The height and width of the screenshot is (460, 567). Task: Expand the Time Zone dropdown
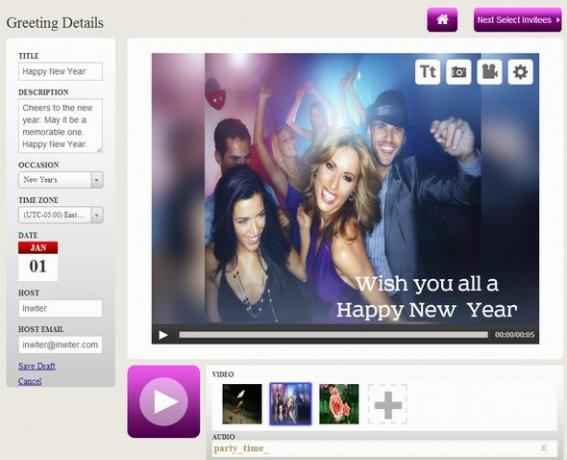pos(61,215)
